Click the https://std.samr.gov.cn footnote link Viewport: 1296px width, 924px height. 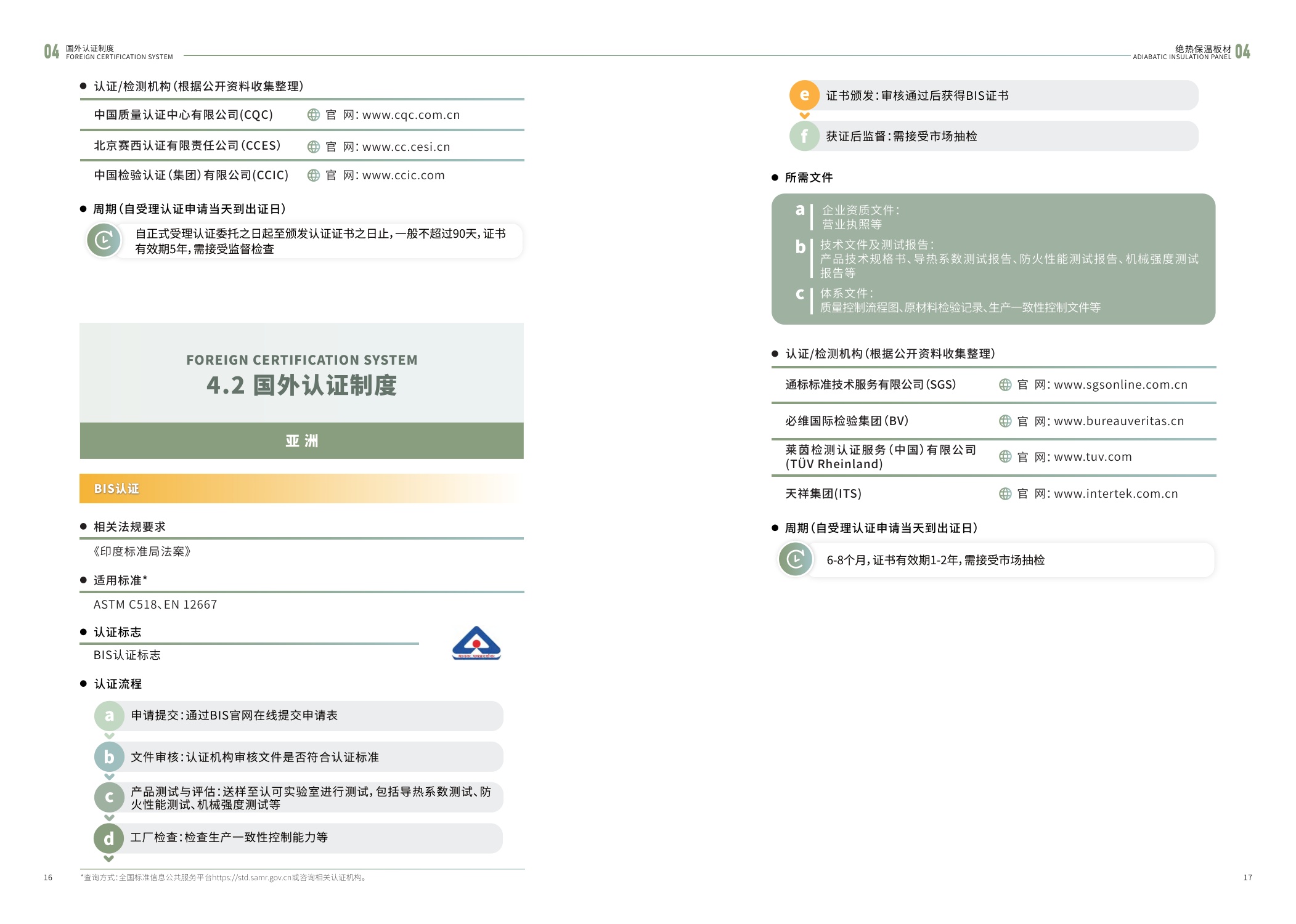tap(251, 878)
